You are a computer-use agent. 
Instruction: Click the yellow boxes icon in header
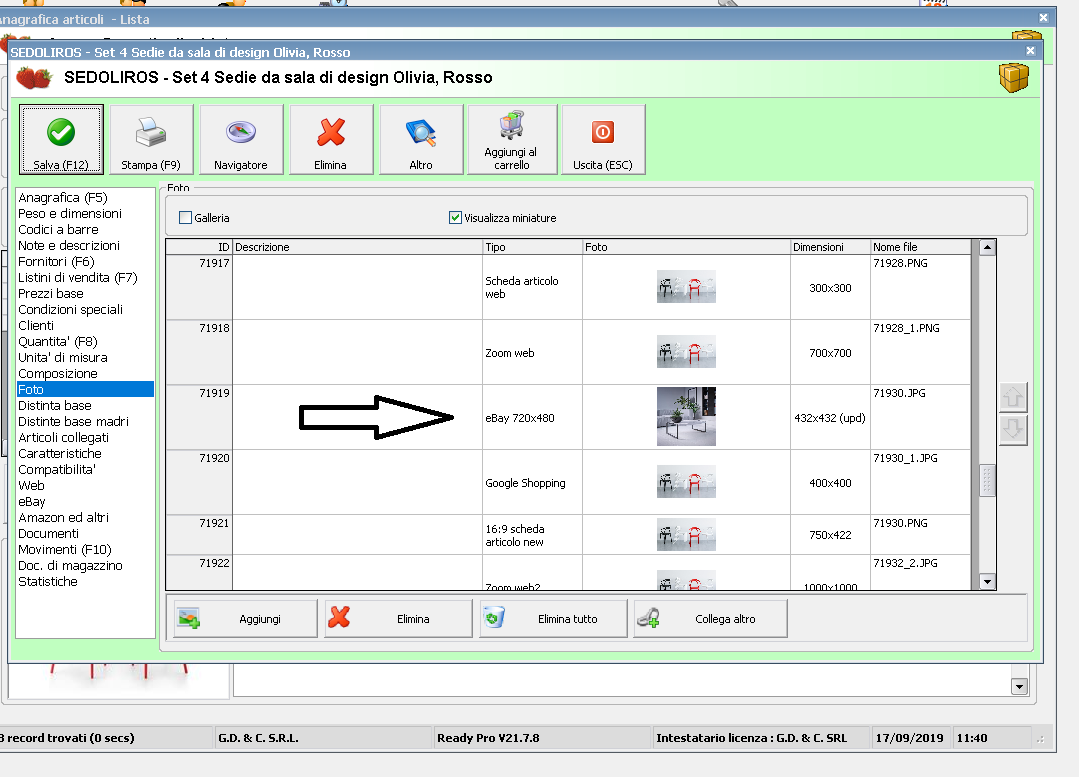(x=1014, y=78)
